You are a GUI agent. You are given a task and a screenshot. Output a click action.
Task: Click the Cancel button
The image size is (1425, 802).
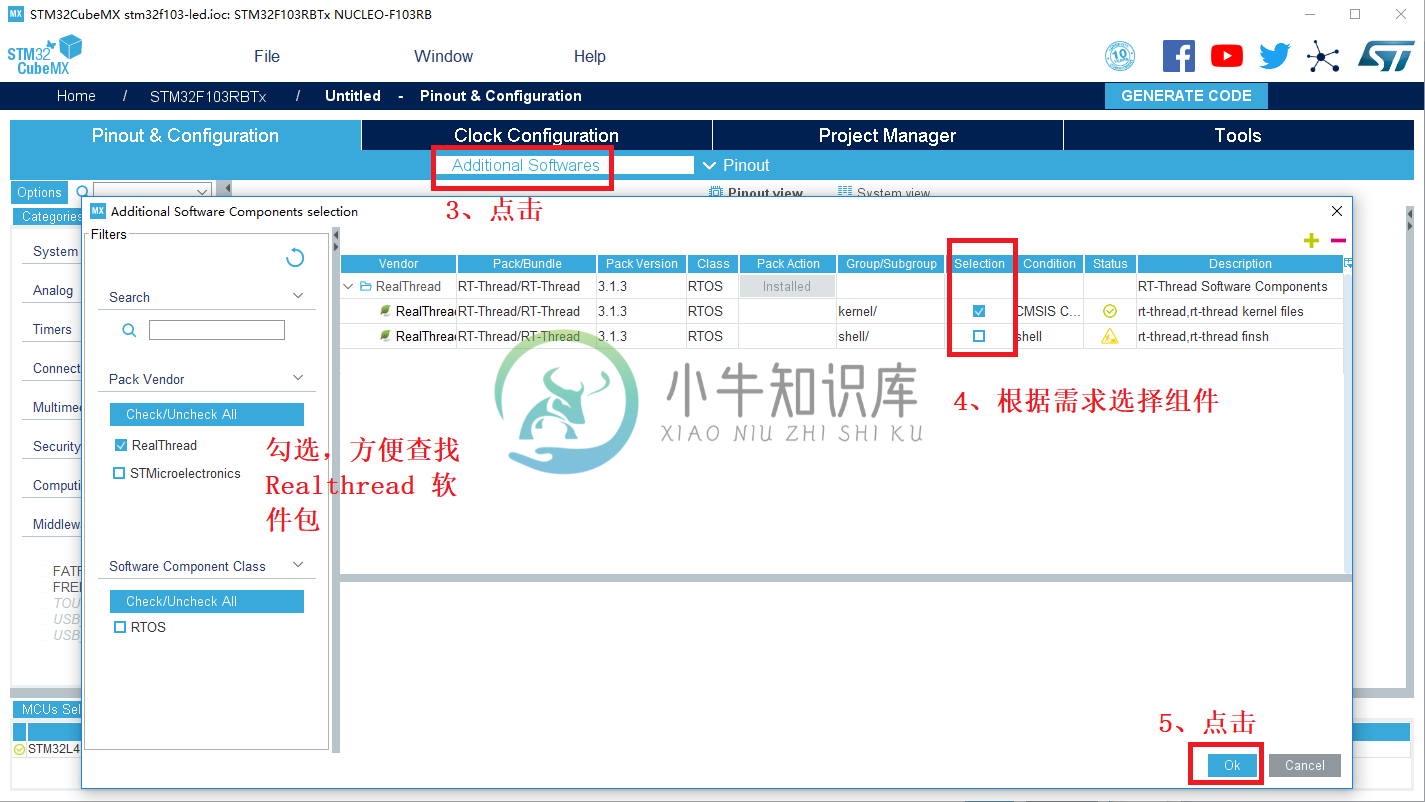coord(1305,765)
